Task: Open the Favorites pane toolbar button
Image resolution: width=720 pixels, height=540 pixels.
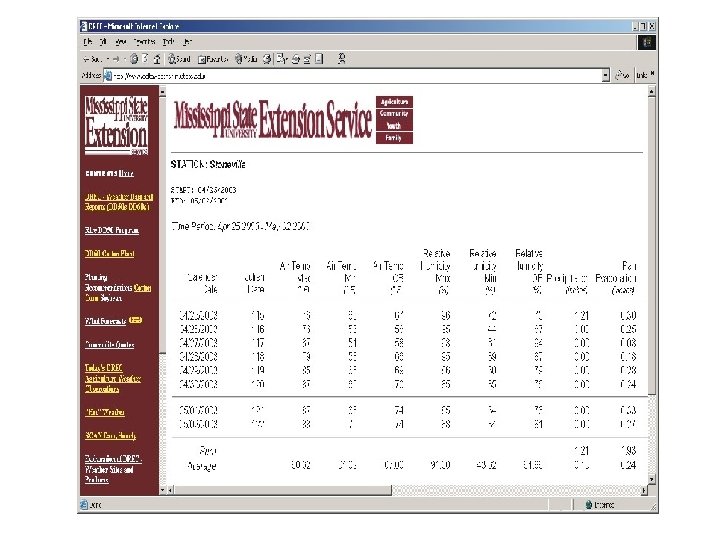Action: click(214, 59)
